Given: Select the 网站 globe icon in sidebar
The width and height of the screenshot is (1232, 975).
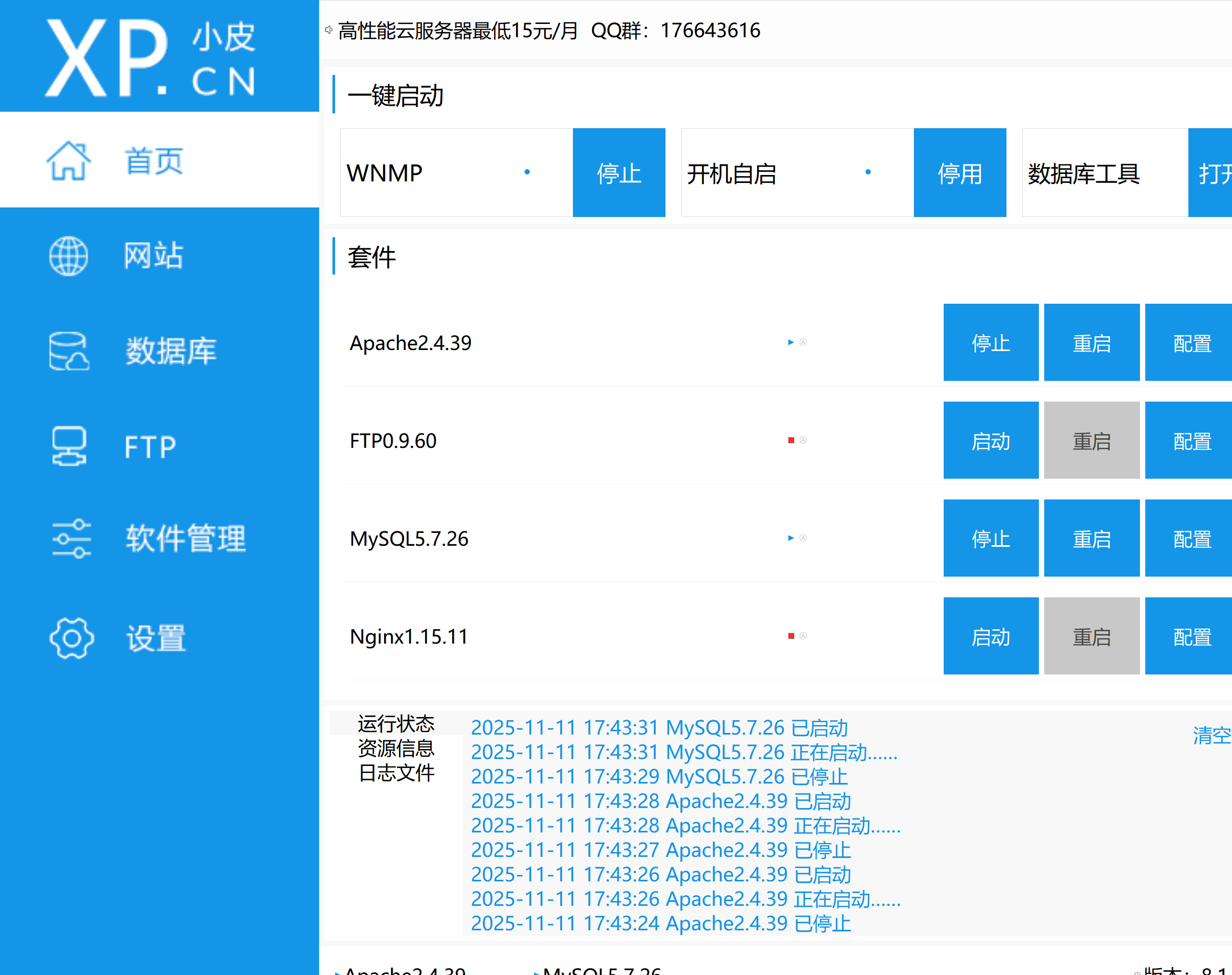Looking at the screenshot, I should pyautogui.click(x=69, y=256).
